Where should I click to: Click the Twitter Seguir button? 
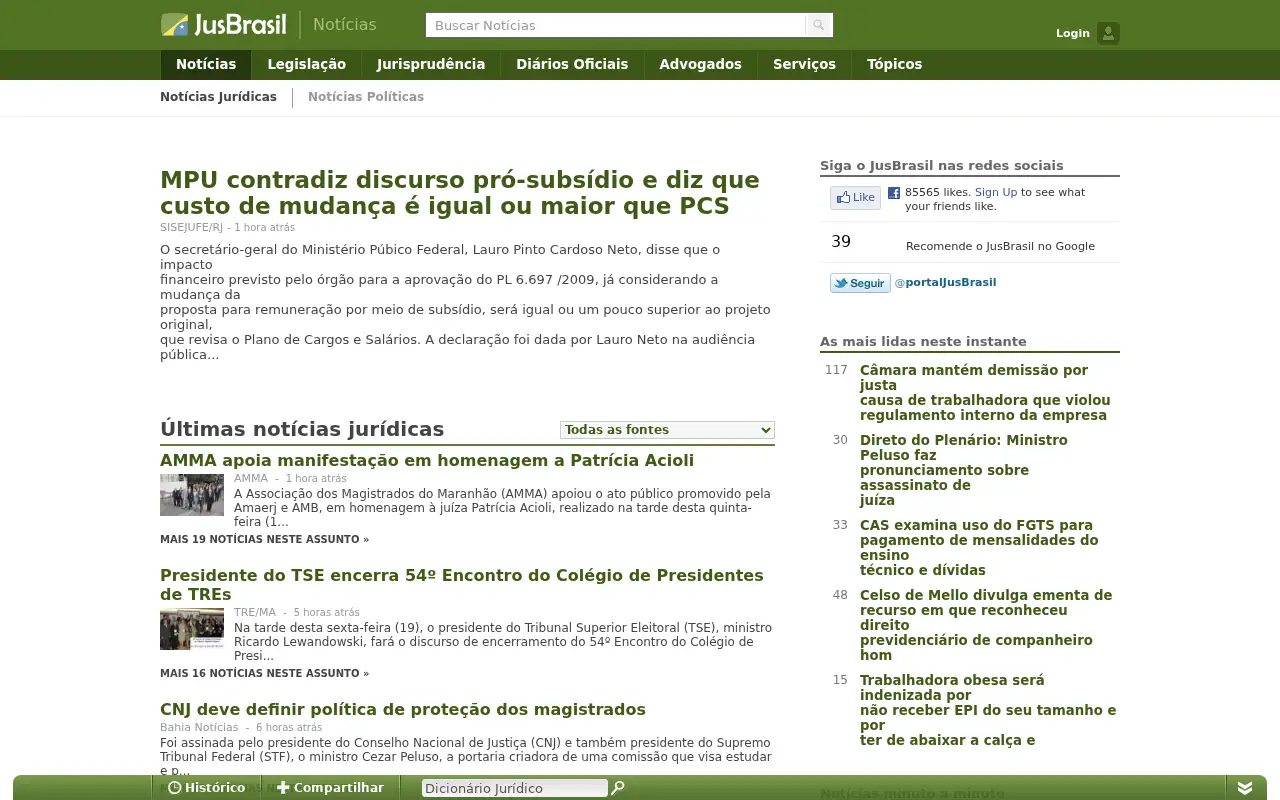point(860,283)
